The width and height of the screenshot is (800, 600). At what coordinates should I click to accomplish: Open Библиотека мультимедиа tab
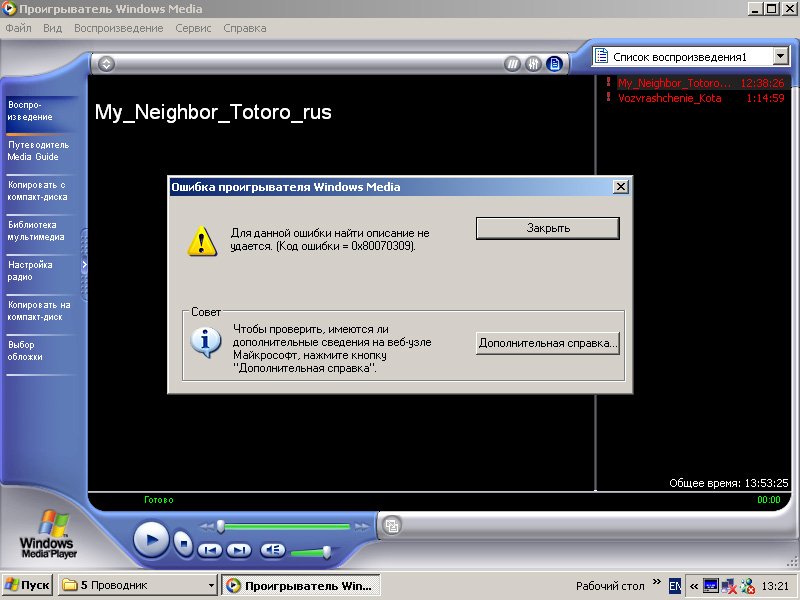42,231
